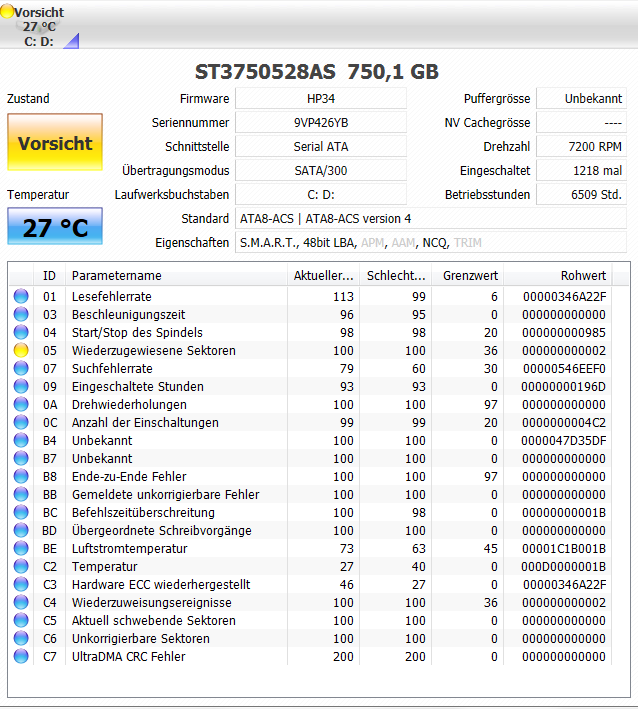The image size is (638, 709).
Task: Click the yellow status orb next to Vorsicht
Action: [x=7, y=12]
